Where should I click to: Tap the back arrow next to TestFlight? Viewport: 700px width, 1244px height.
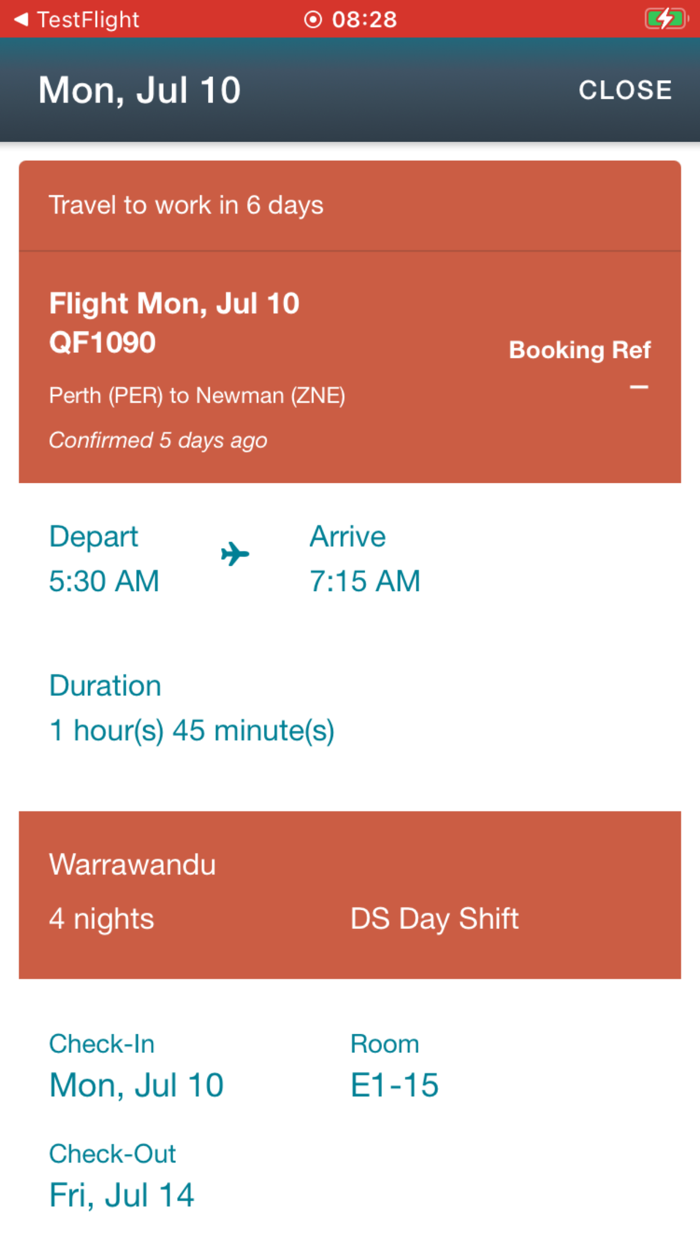pos(20,19)
